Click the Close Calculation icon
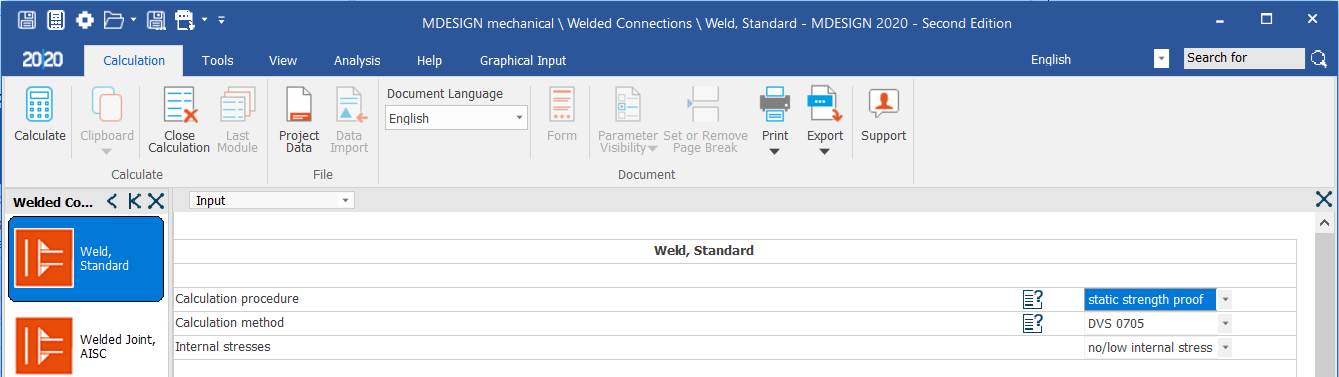 coord(179,120)
